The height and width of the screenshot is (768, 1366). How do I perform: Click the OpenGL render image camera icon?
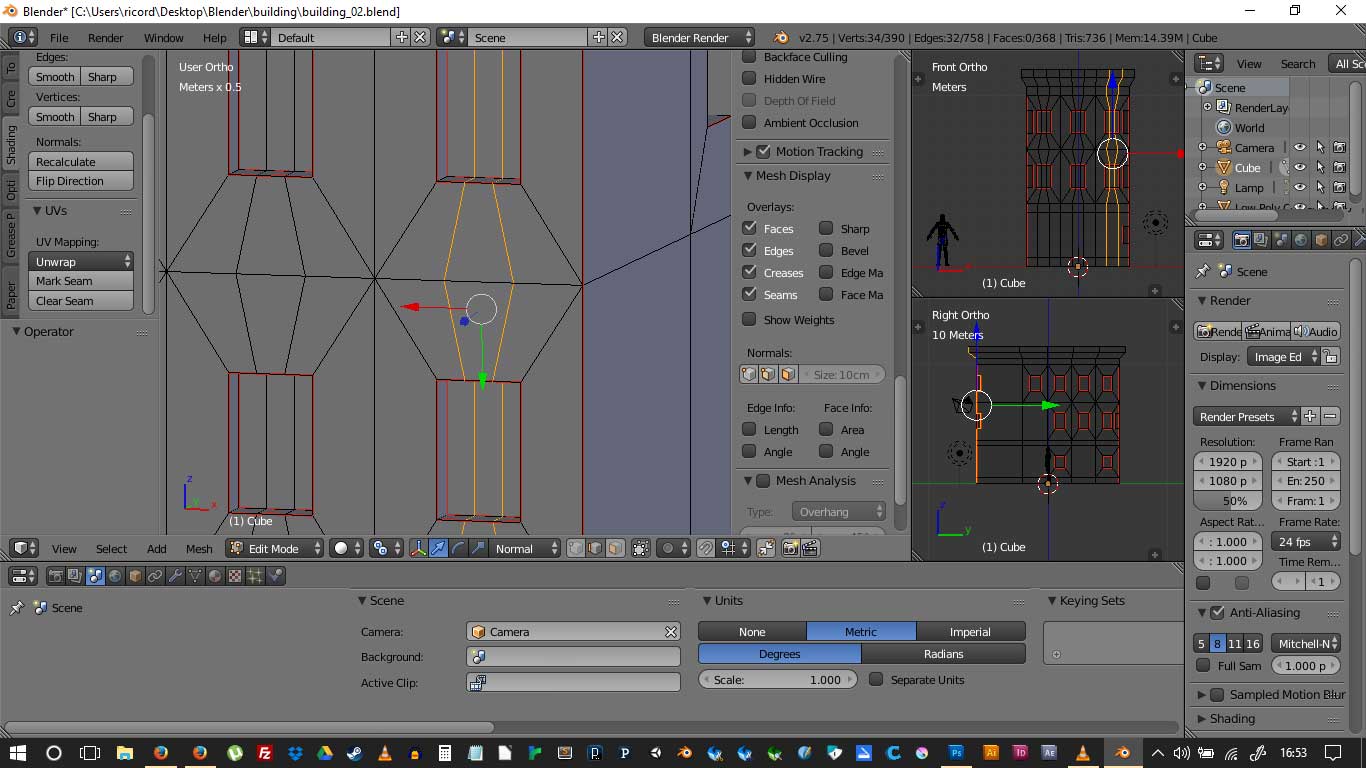point(791,548)
